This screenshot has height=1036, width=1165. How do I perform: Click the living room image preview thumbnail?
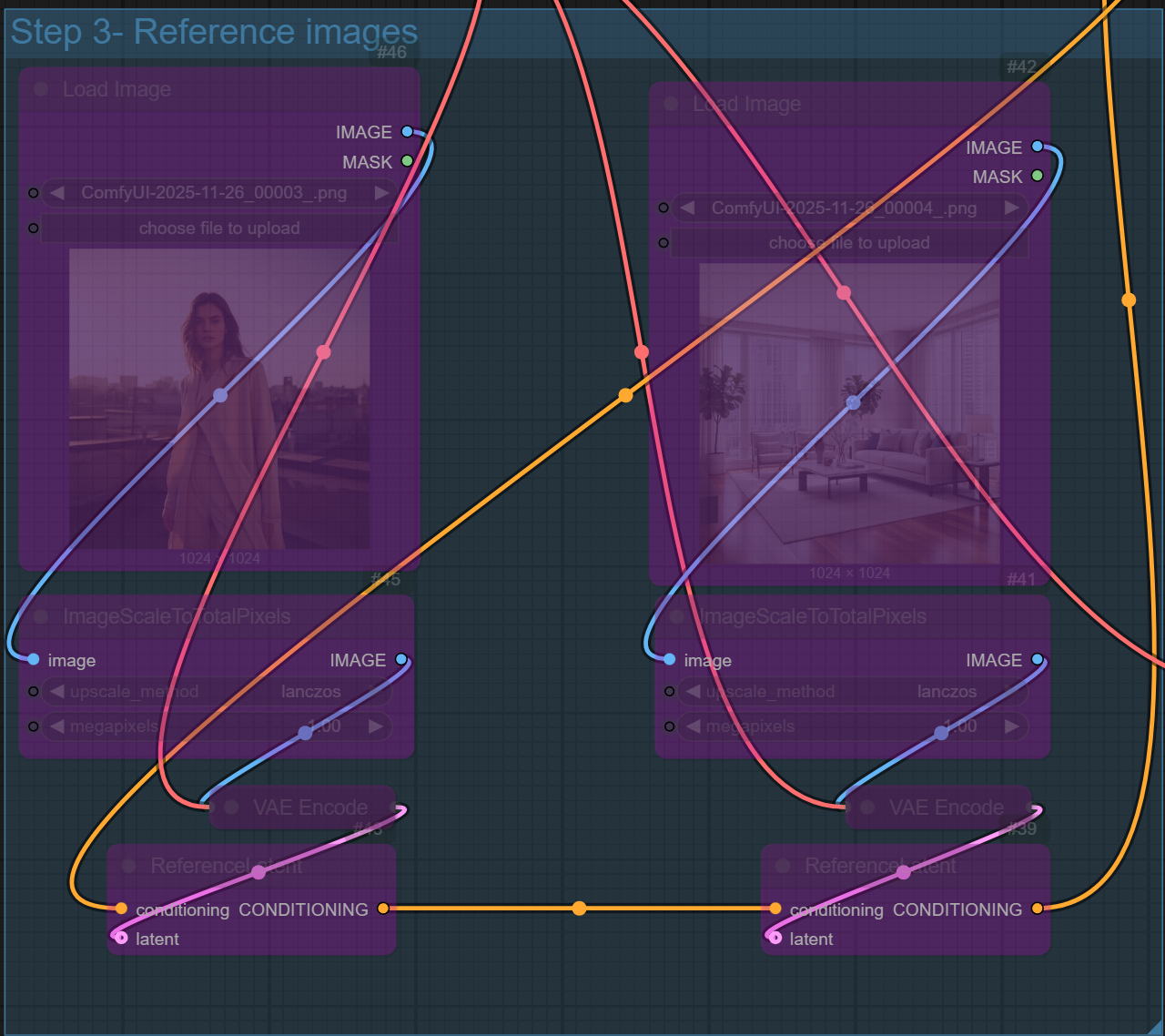[x=849, y=414]
